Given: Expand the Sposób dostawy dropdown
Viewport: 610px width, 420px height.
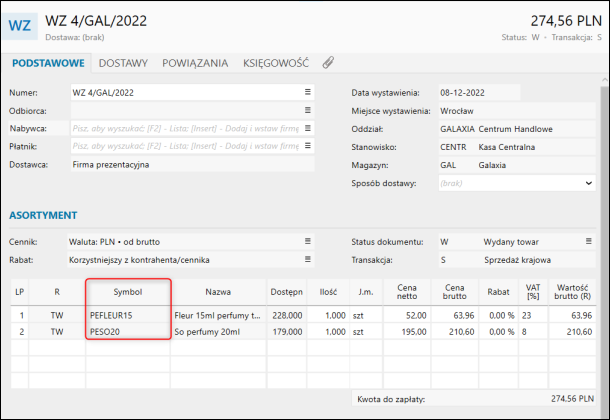Looking at the screenshot, I should 589,184.
